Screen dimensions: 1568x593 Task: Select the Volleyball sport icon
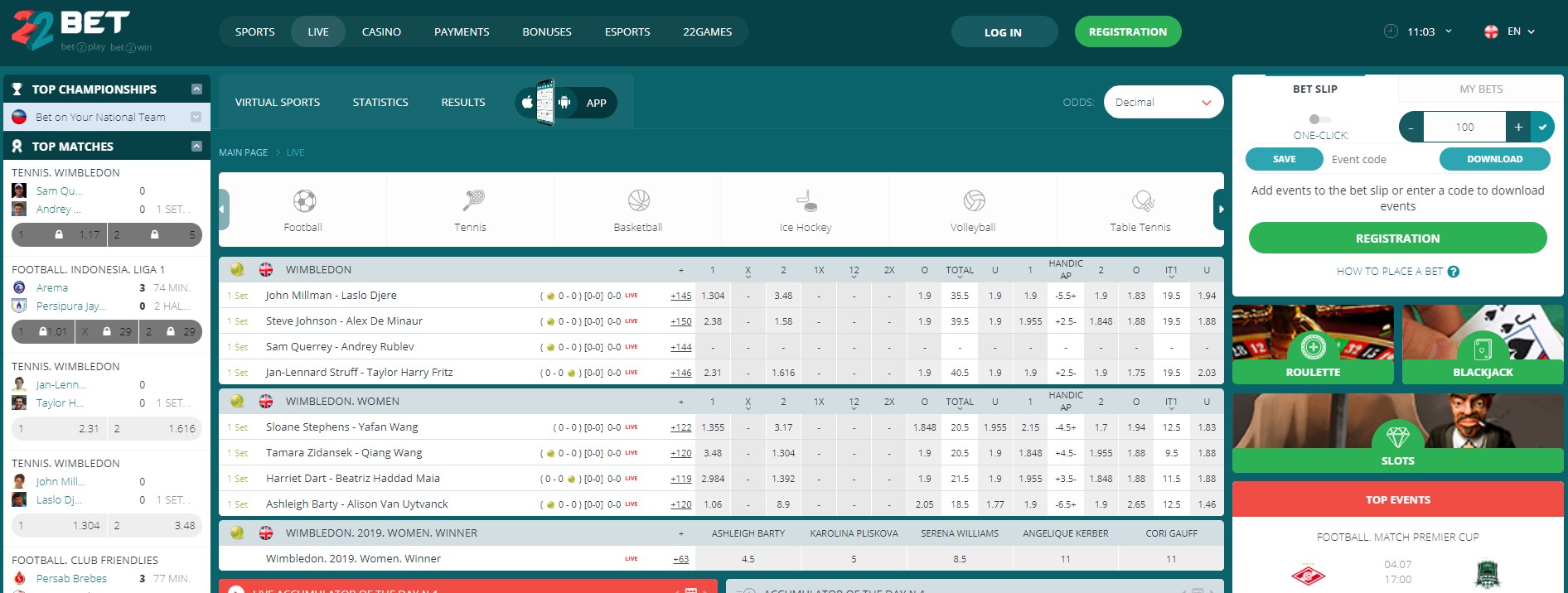click(x=974, y=200)
